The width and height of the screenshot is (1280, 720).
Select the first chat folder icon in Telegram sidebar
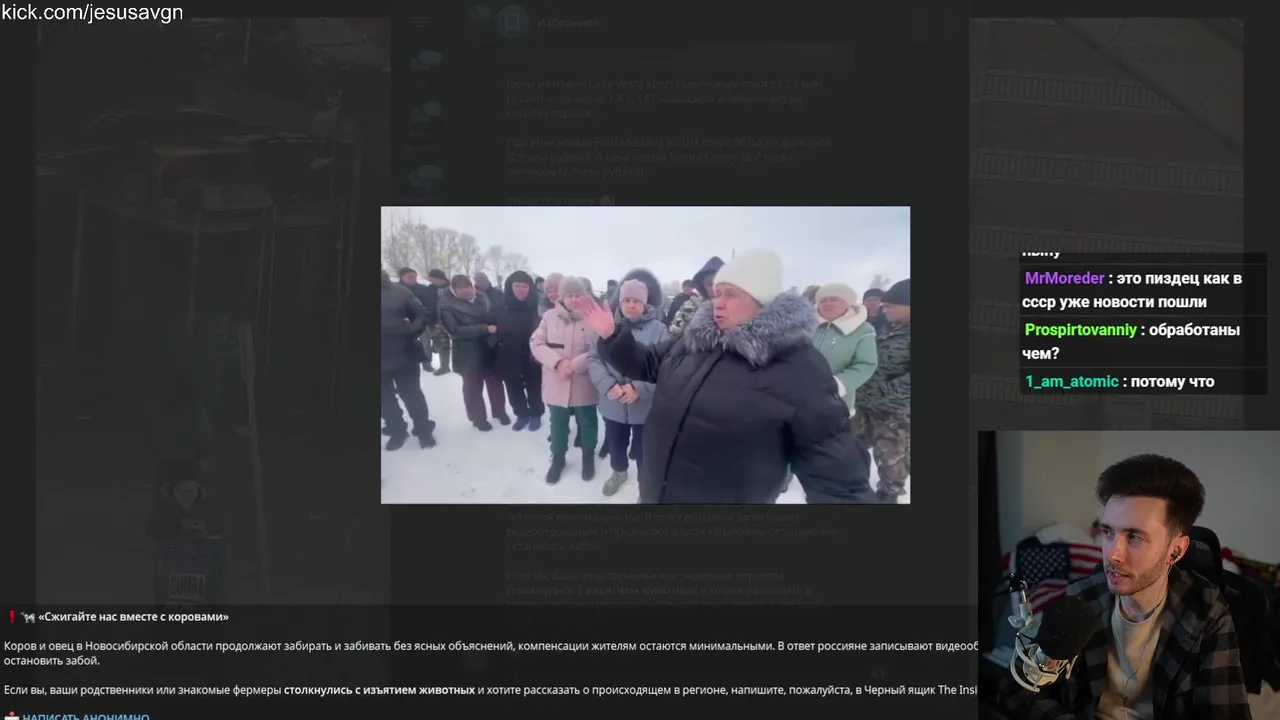(x=428, y=62)
